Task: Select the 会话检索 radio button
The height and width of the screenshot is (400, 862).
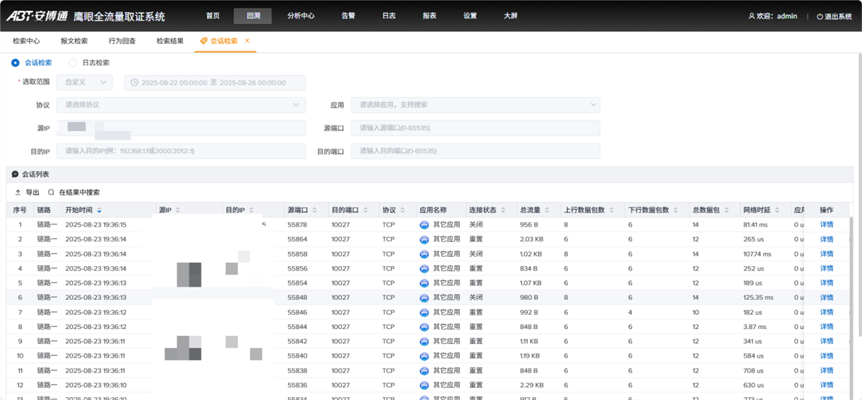Action: 16,62
